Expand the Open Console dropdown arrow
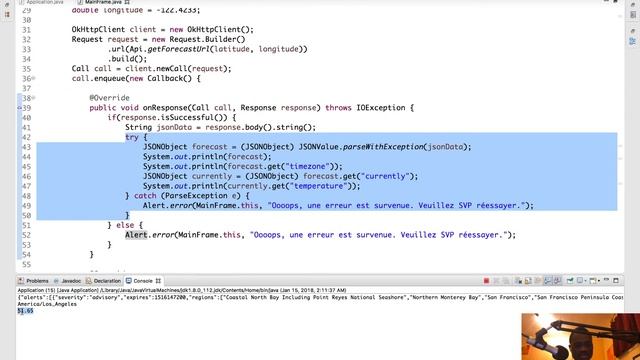The height and width of the screenshot is (360, 640). (599, 281)
